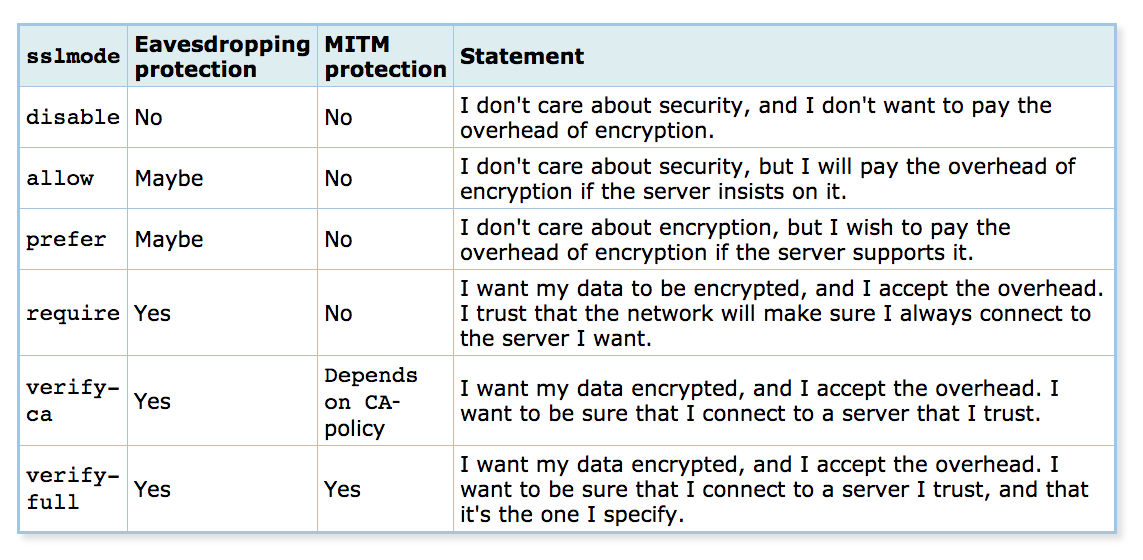Select the verify-full sslmode cell
Image resolution: width=1143 pixels, height=560 pixels.
[x=73, y=489]
